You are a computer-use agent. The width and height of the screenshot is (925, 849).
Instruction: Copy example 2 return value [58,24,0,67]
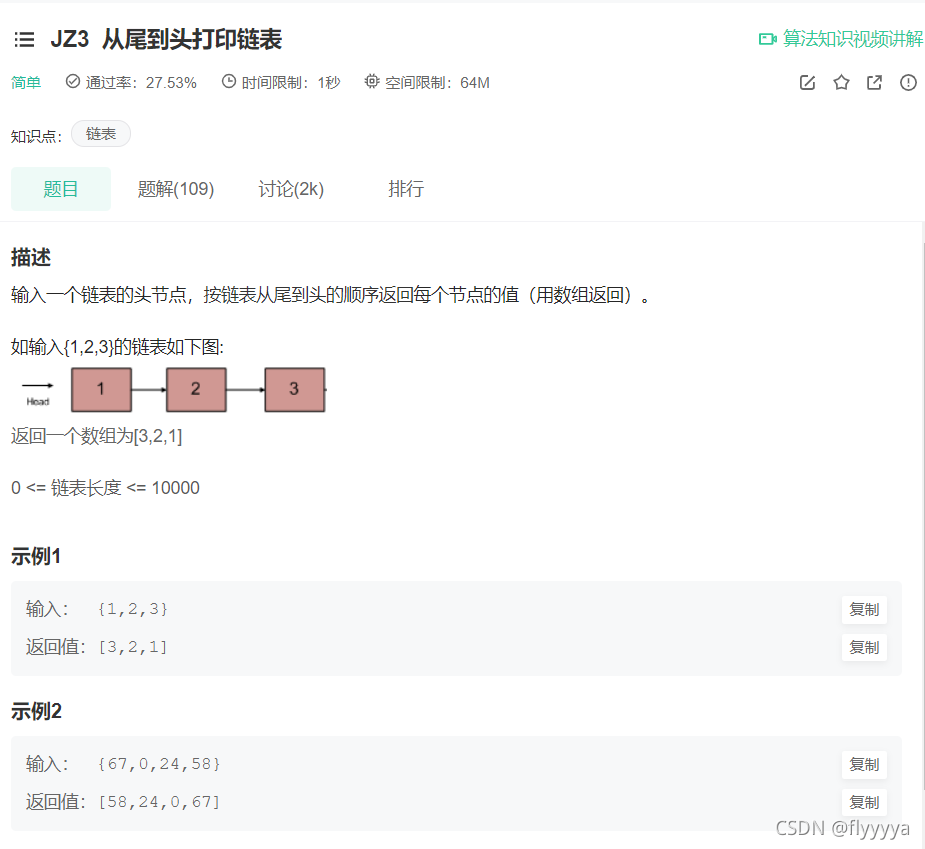click(x=864, y=803)
